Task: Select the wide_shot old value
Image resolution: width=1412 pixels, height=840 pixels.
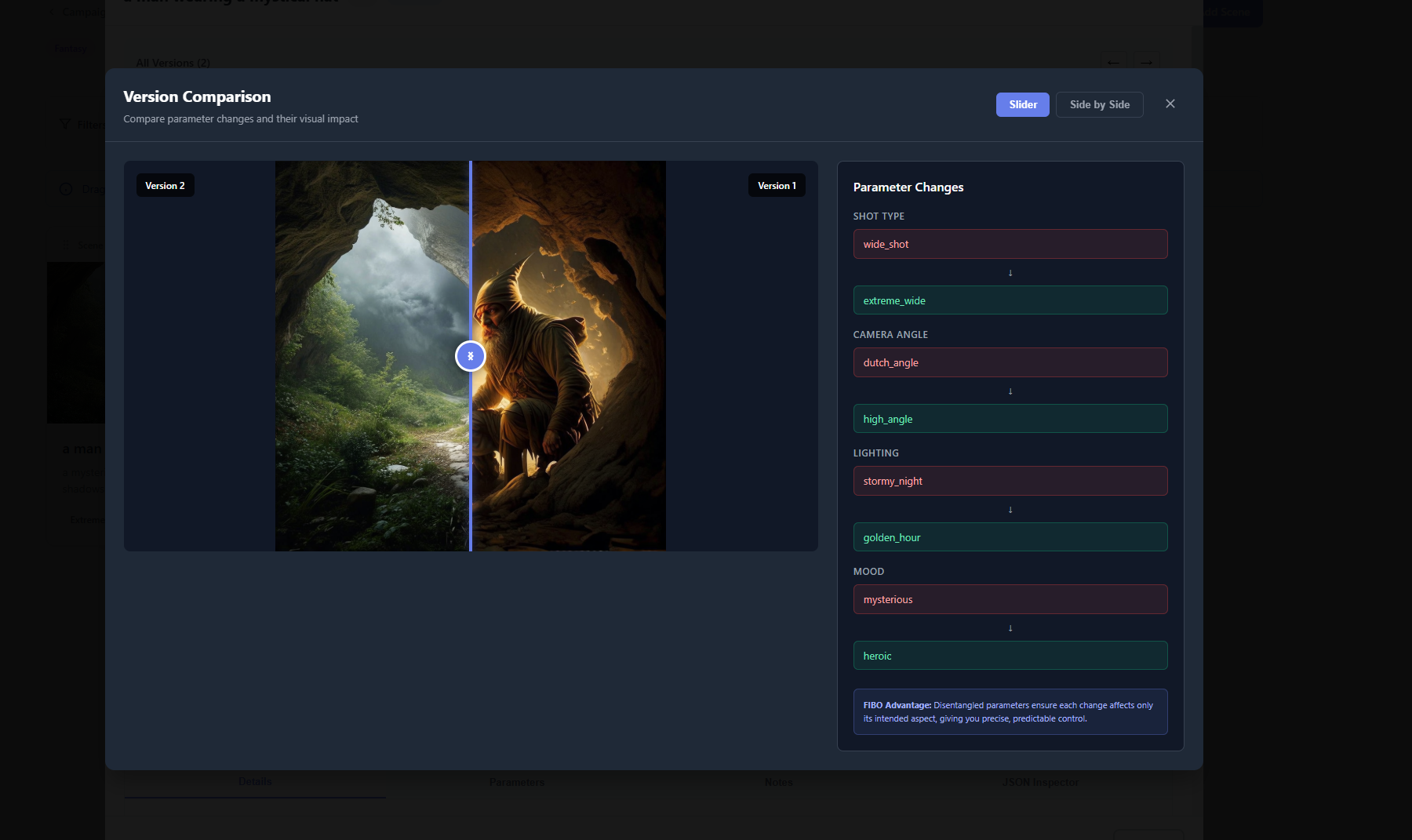Action: pyautogui.click(x=1010, y=244)
